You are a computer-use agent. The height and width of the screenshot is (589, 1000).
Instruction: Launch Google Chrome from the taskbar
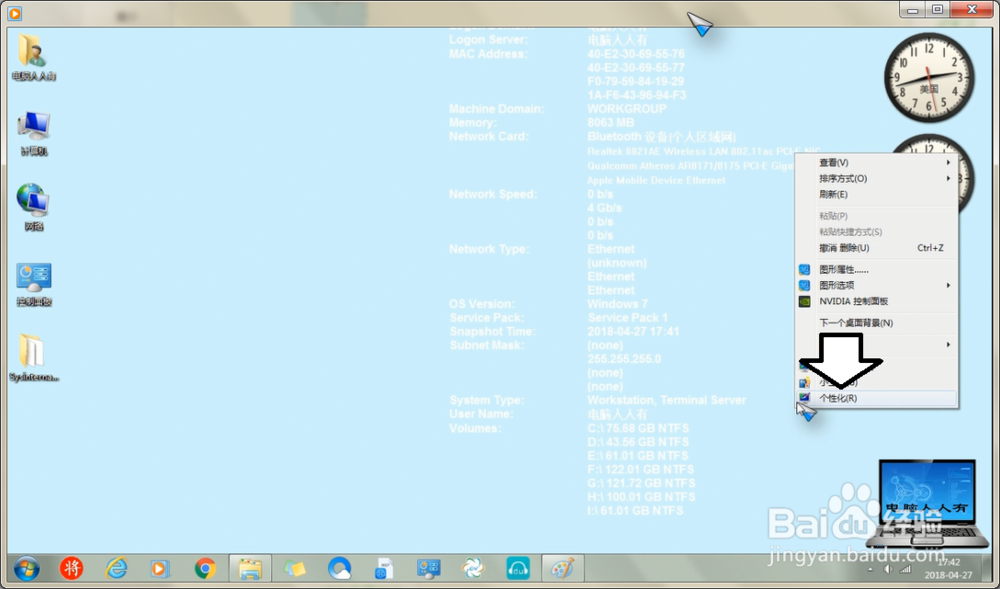(205, 568)
